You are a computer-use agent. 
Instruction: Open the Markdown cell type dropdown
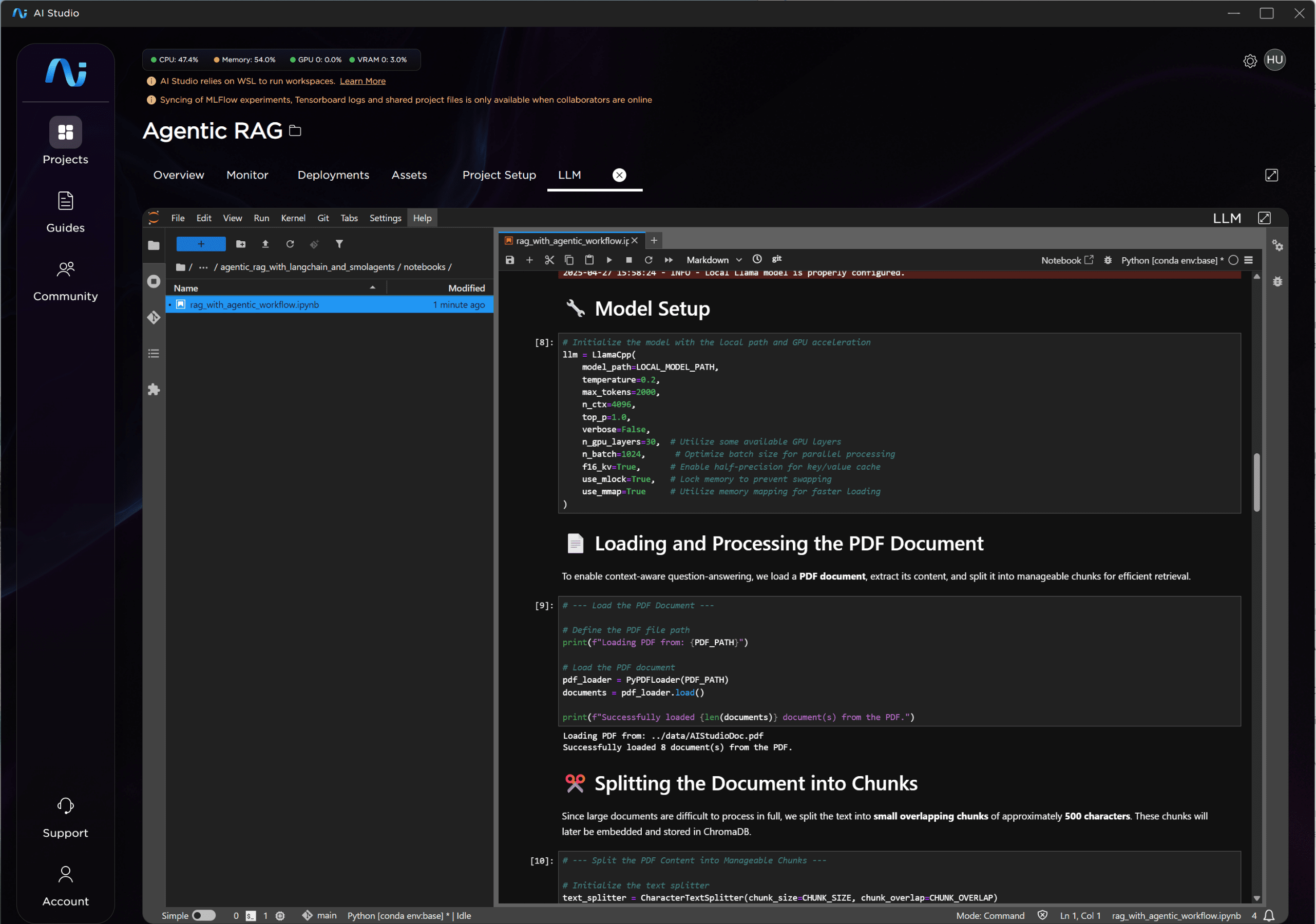(x=714, y=260)
